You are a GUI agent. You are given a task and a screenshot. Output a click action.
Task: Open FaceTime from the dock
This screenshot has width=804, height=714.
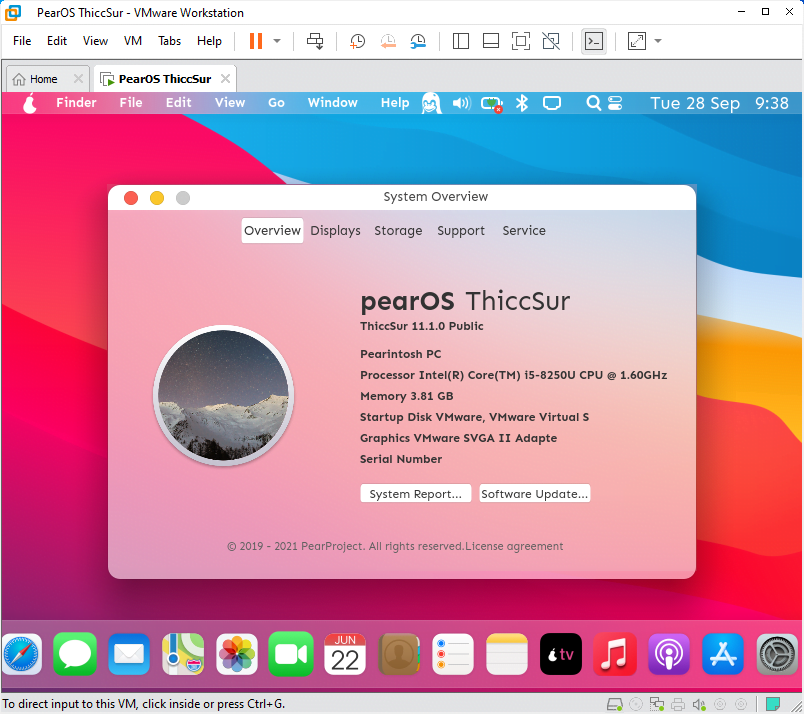pyautogui.click(x=291, y=654)
